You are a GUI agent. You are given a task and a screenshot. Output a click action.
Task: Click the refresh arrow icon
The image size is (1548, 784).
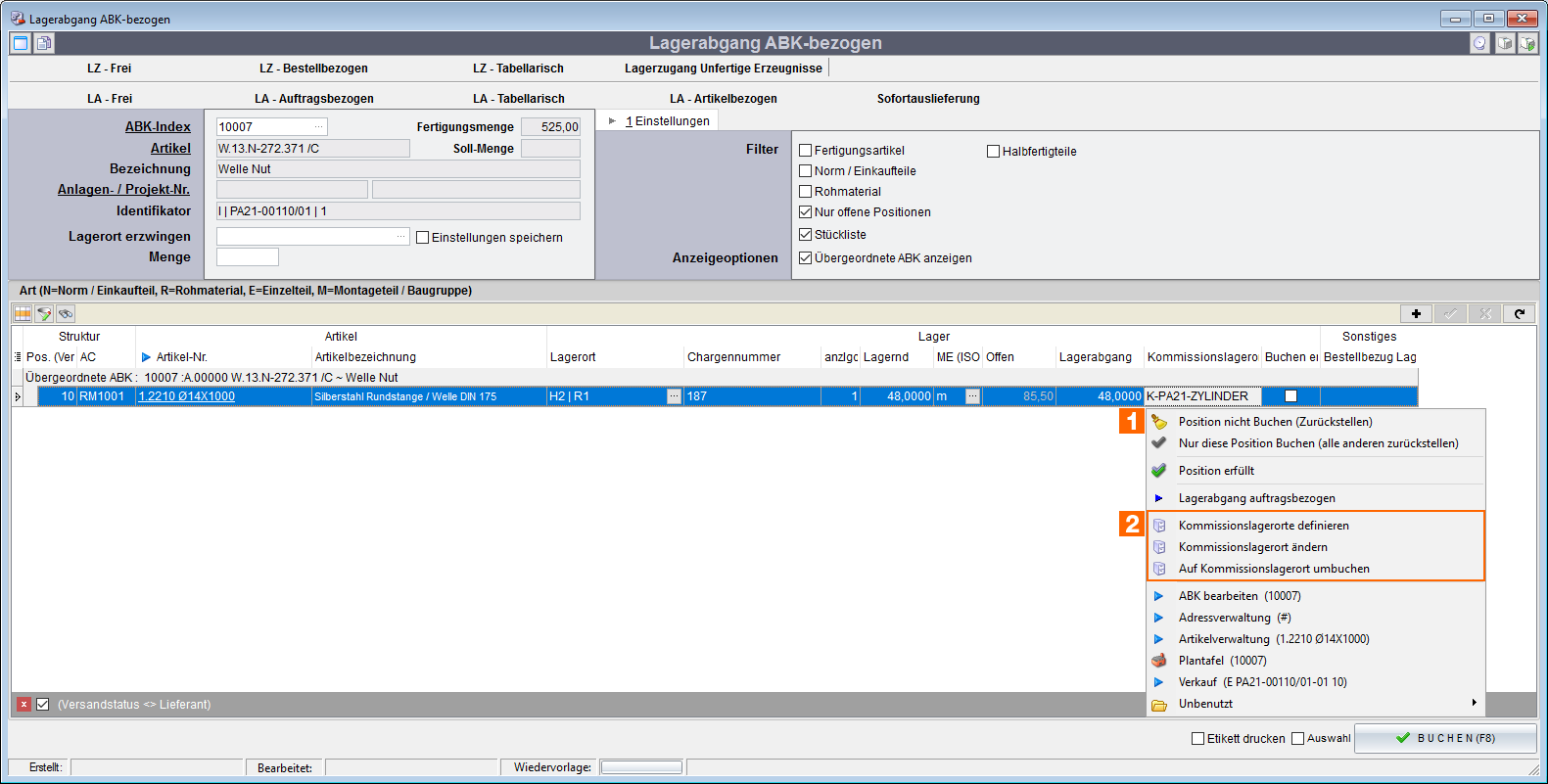[1520, 314]
